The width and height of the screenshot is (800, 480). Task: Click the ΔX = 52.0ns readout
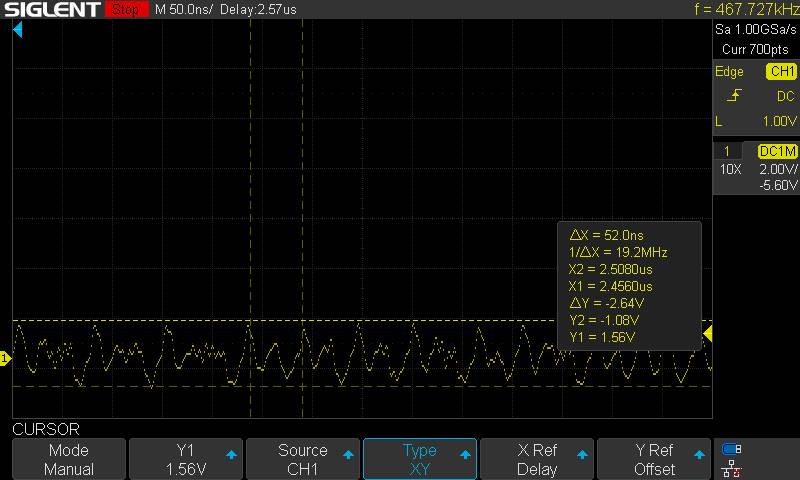tap(606, 235)
